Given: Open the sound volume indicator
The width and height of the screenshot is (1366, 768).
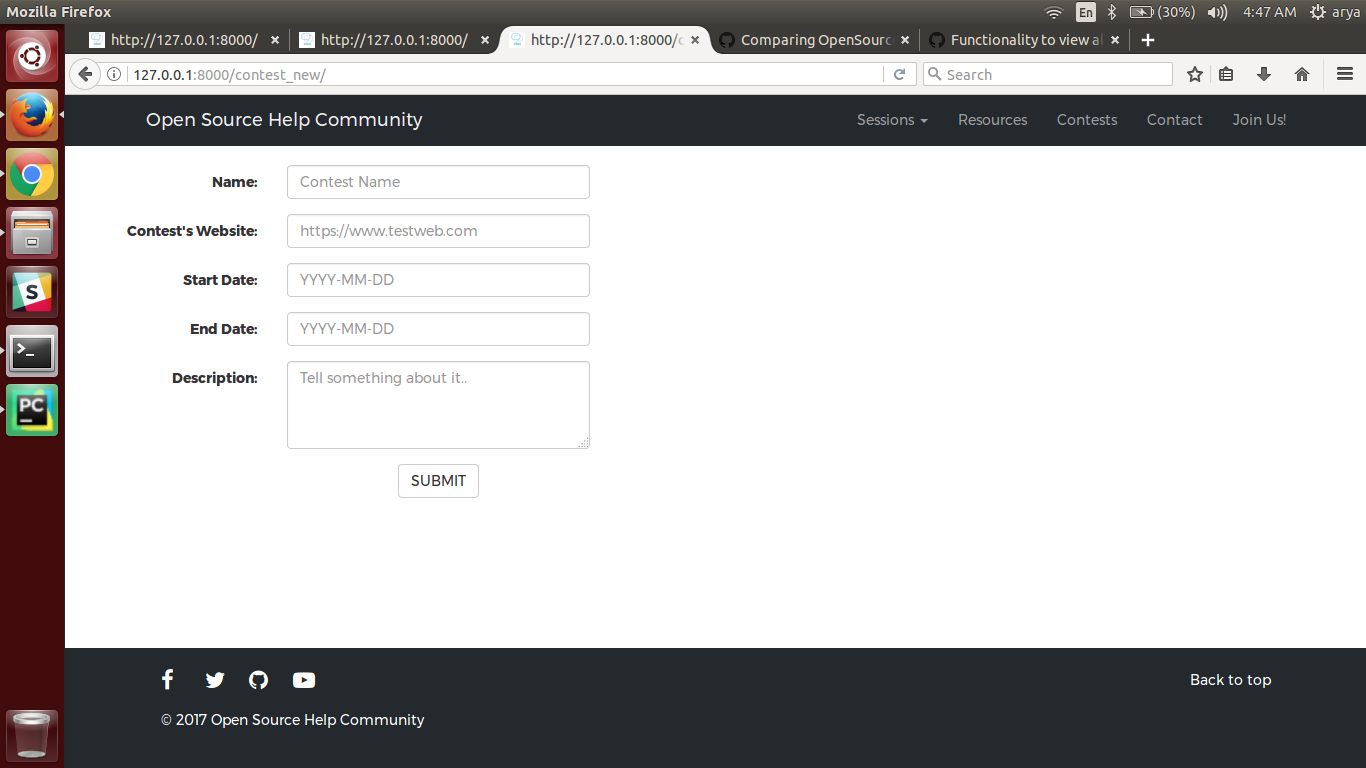Looking at the screenshot, I should 1217,12.
